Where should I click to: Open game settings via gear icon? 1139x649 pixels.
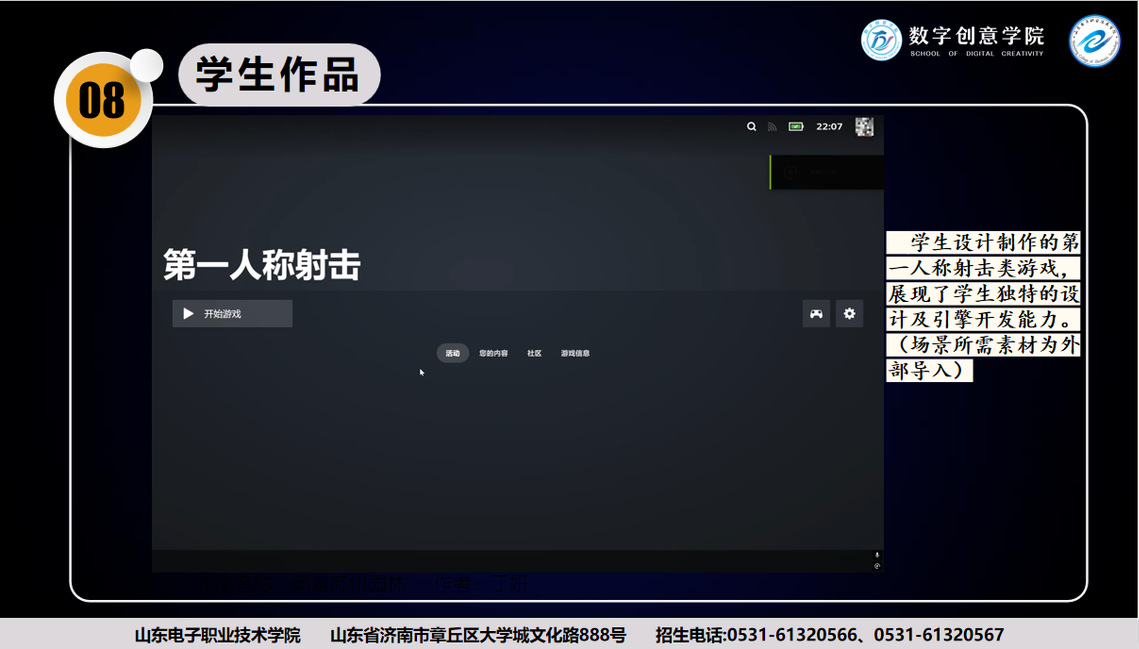tap(849, 314)
